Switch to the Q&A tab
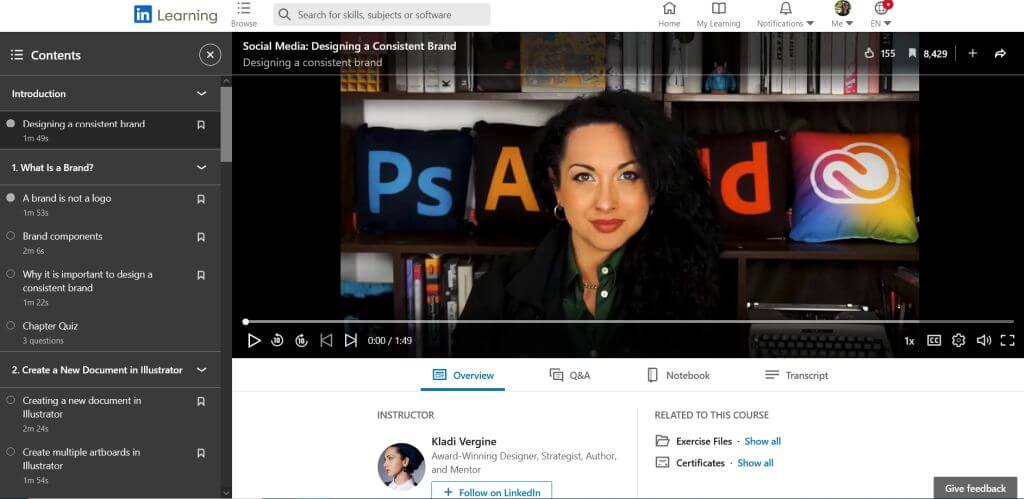The height and width of the screenshot is (499, 1024). (570, 375)
